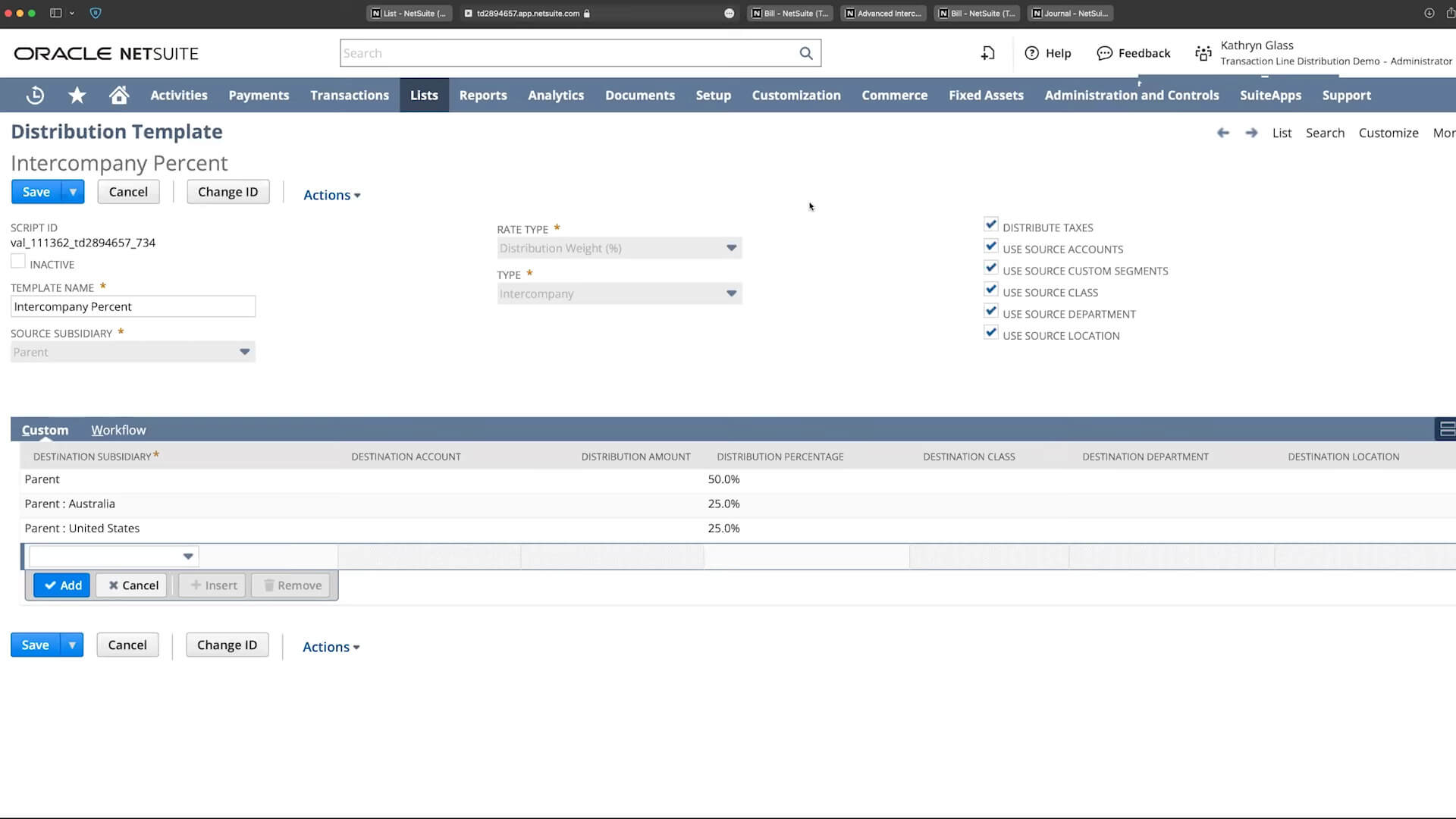Mark the record as INACTIVE
The width and height of the screenshot is (1456, 819).
click(x=18, y=260)
